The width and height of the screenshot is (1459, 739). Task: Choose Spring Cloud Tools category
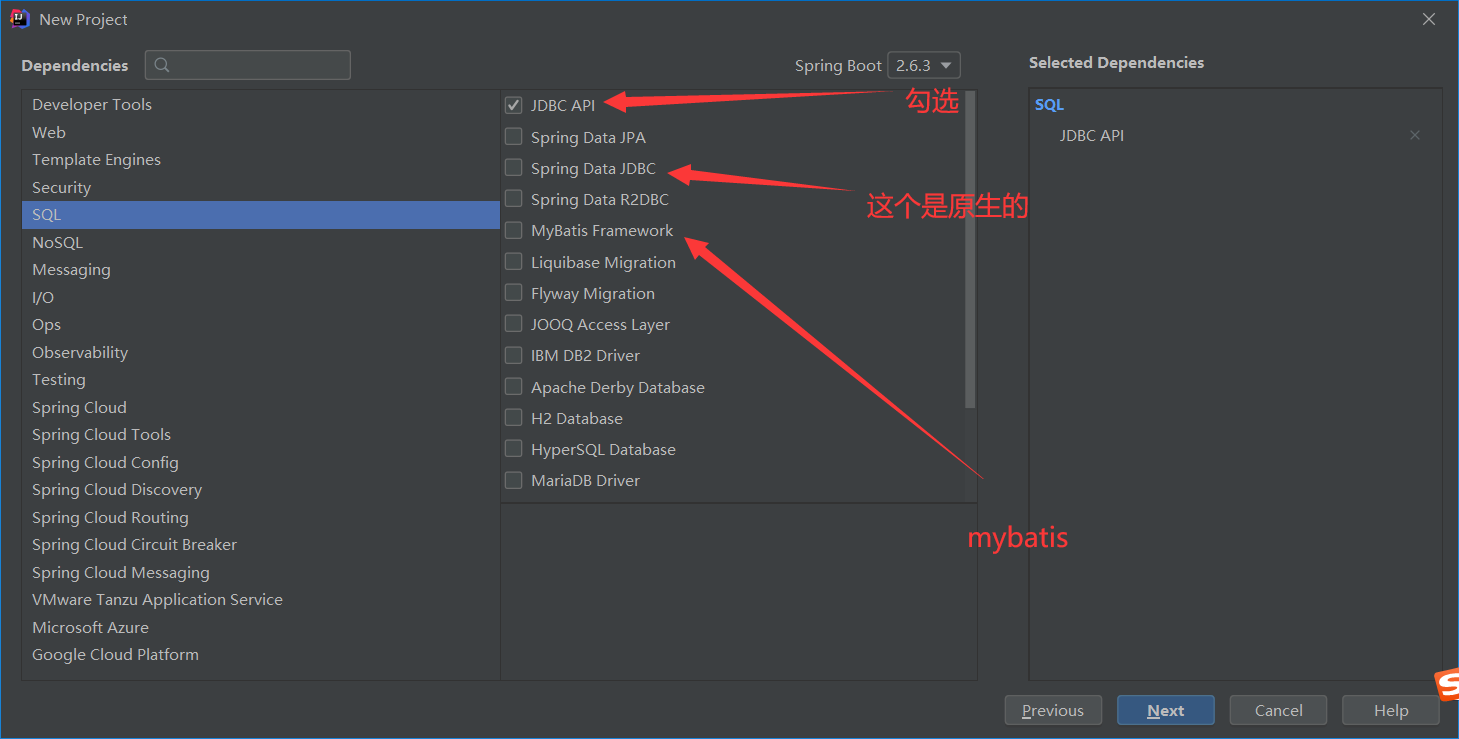(x=260, y=434)
